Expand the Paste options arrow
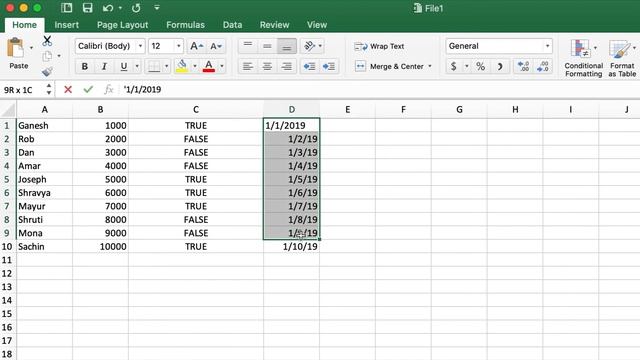Viewport: 640px width, 360px height. point(31,48)
